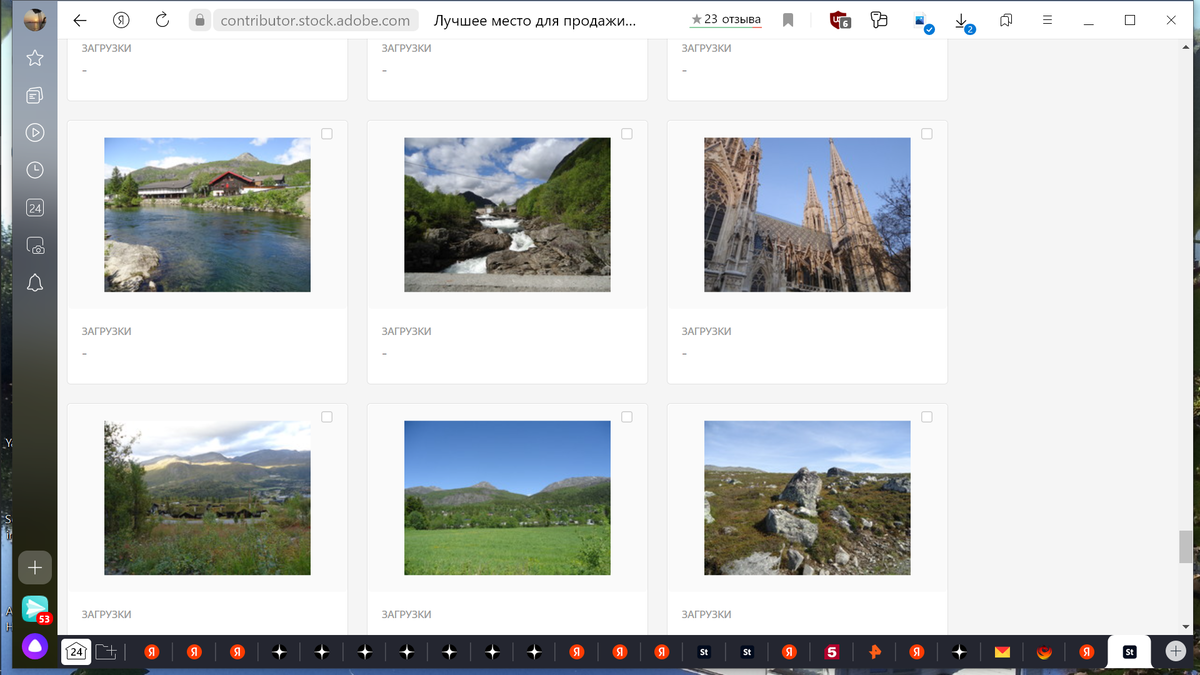Open the red shield ad-blocker extension

pyautogui.click(x=840, y=20)
